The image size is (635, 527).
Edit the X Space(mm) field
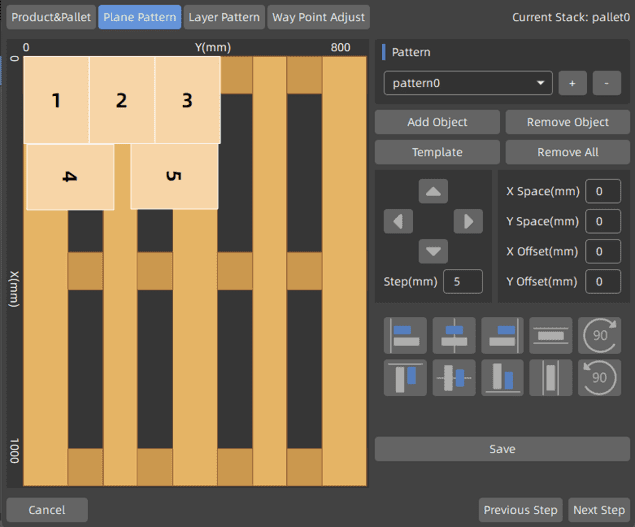603,191
